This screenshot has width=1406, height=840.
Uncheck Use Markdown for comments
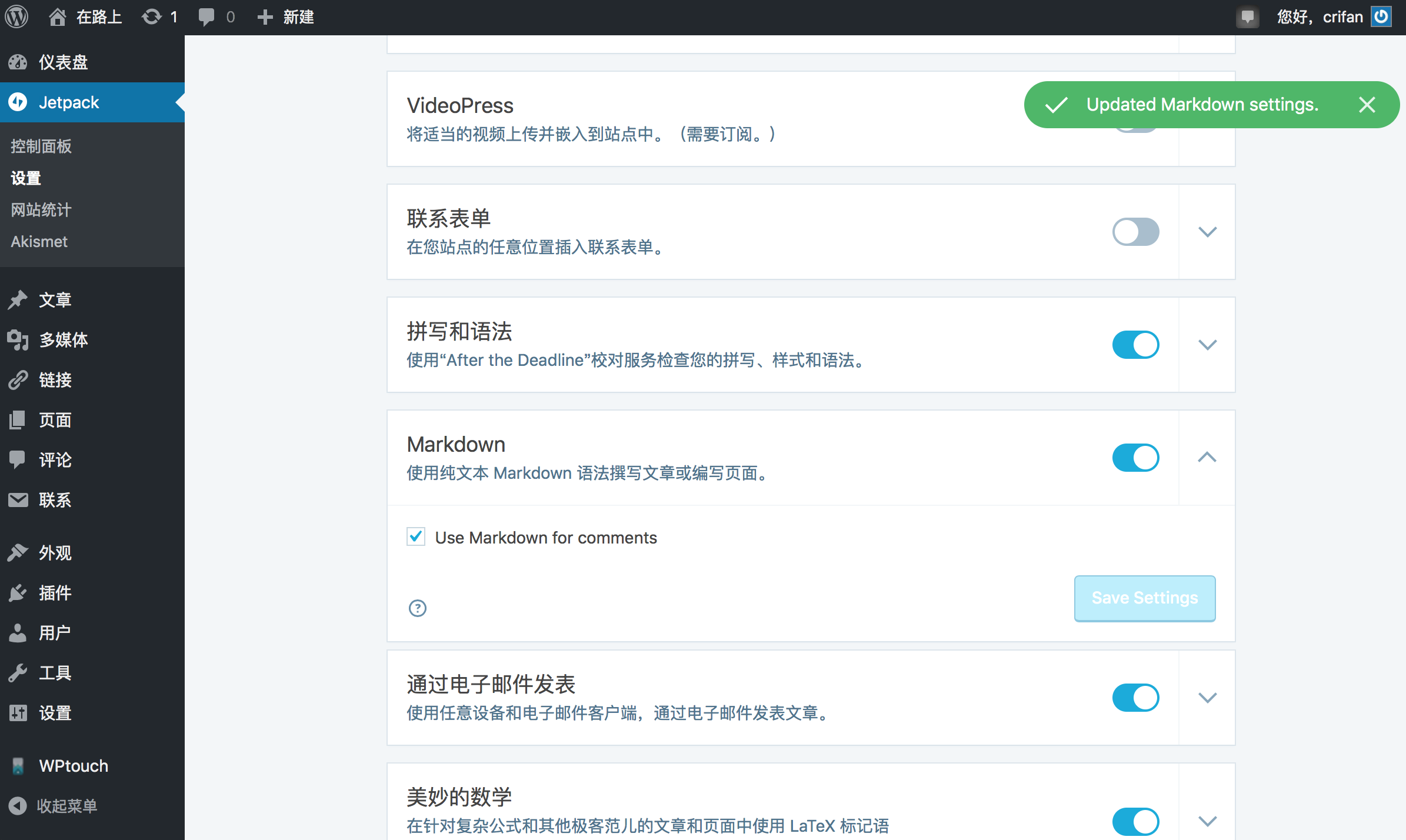(x=416, y=536)
